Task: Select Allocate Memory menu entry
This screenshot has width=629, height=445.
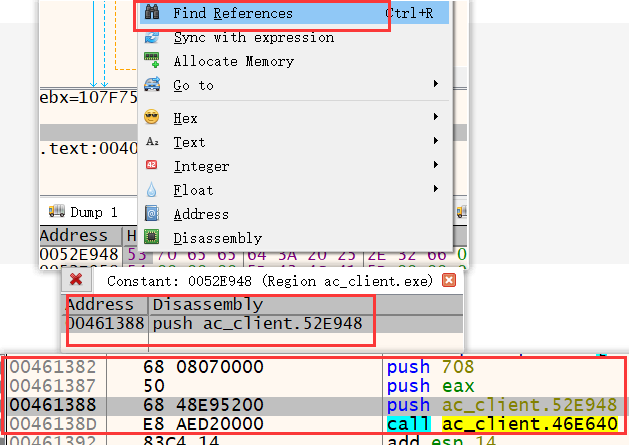Action: [233, 61]
